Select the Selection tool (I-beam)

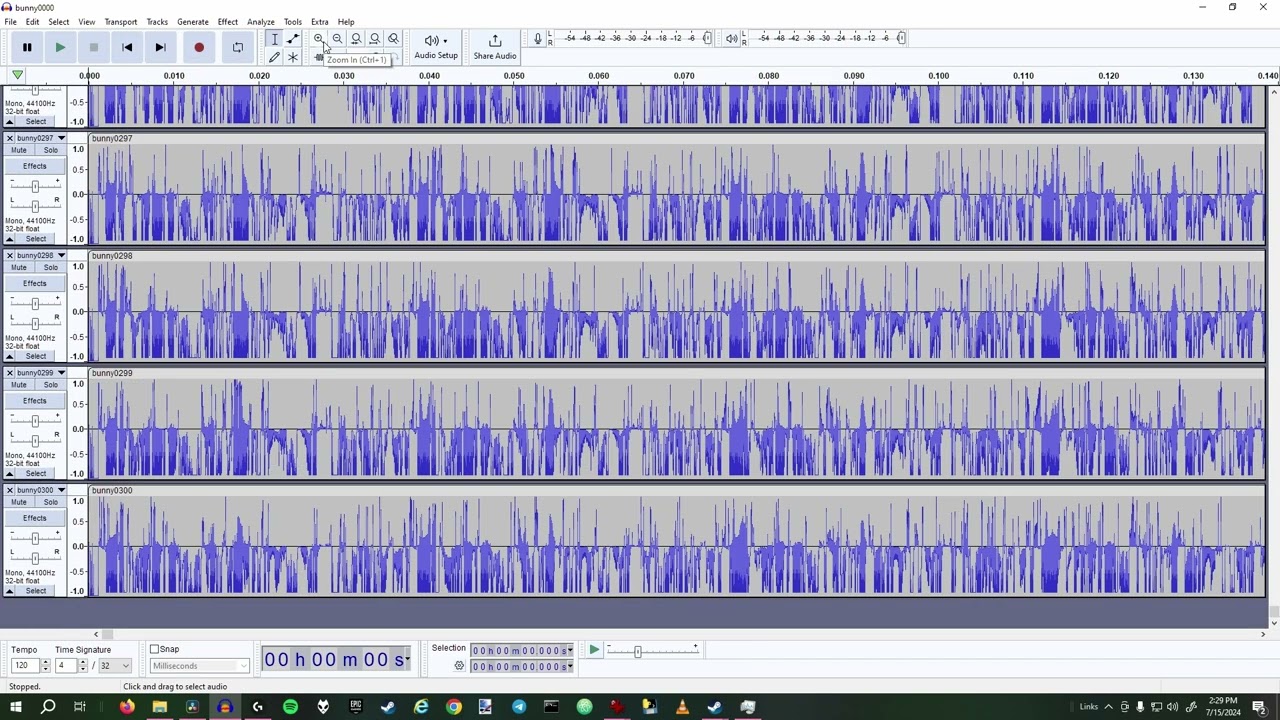pos(274,39)
